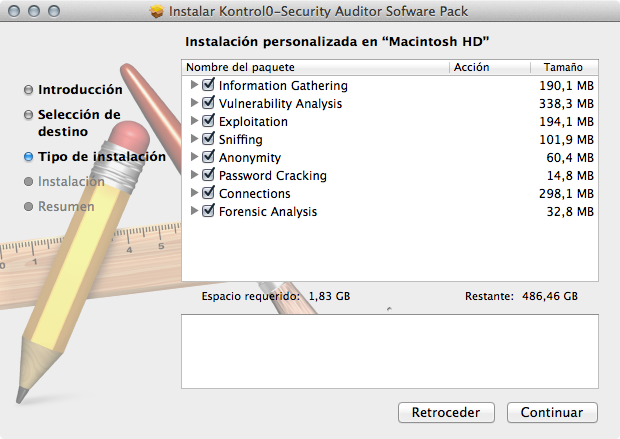Click the Restante 486,46 GB text
The image size is (620, 439).
(x=522, y=296)
